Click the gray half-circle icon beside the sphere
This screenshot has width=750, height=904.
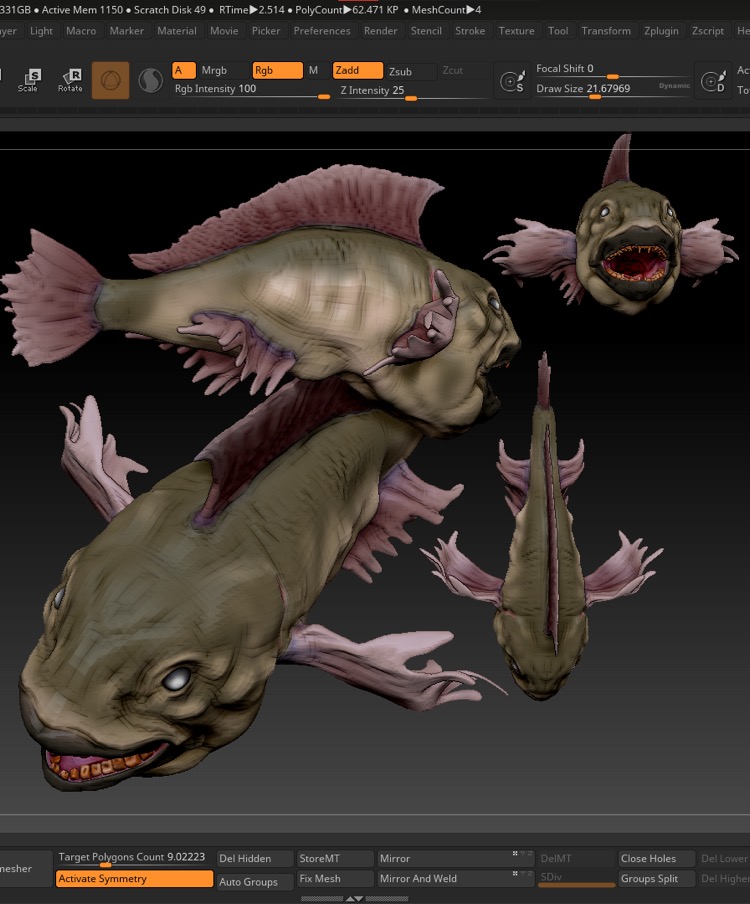tap(150, 80)
